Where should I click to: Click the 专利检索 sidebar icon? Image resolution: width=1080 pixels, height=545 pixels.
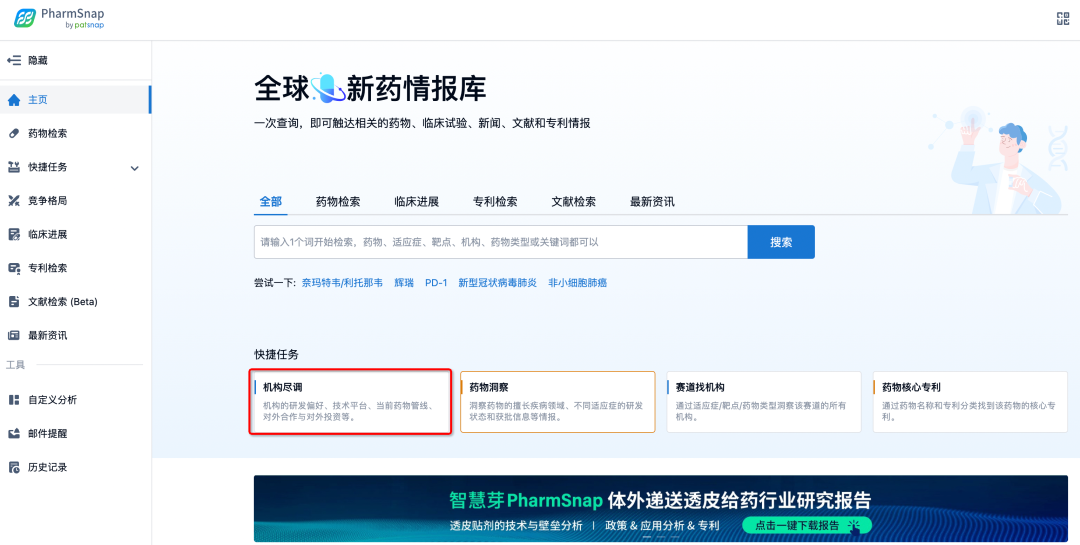[14, 269]
